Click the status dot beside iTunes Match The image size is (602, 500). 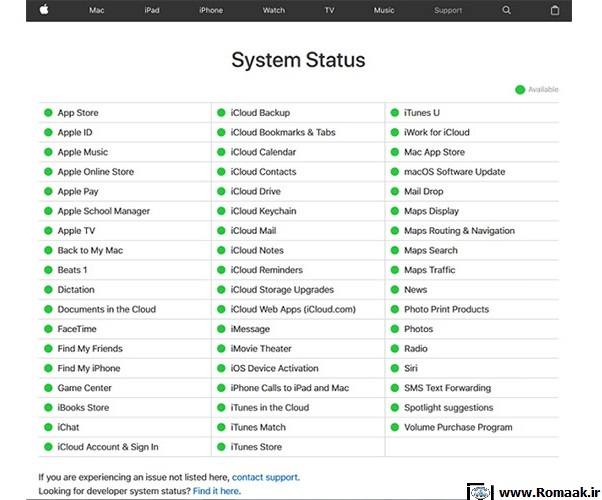(x=221, y=427)
